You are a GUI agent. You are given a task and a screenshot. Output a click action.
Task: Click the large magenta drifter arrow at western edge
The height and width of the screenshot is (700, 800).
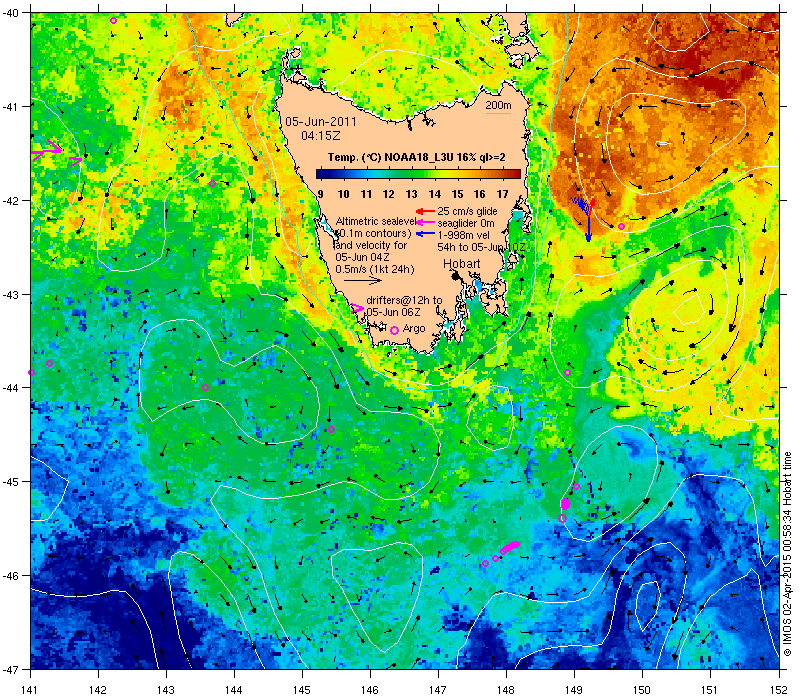(46, 150)
